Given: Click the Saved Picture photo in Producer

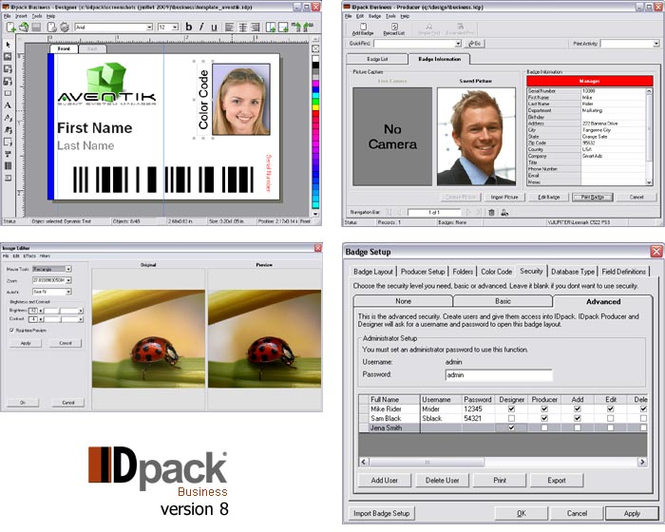Looking at the screenshot, I should coord(476,137).
